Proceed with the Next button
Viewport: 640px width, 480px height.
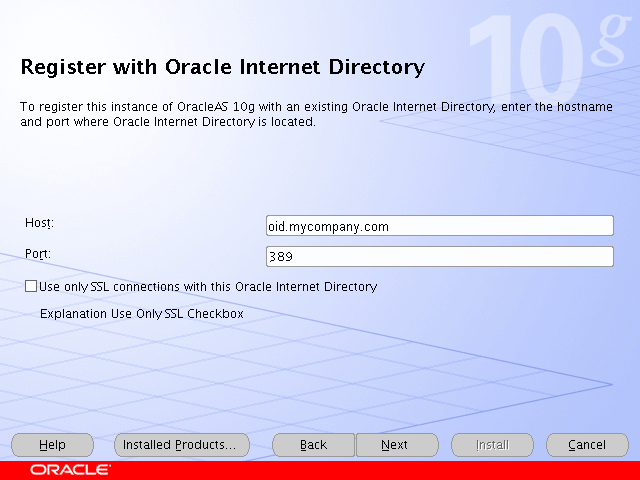(397, 445)
